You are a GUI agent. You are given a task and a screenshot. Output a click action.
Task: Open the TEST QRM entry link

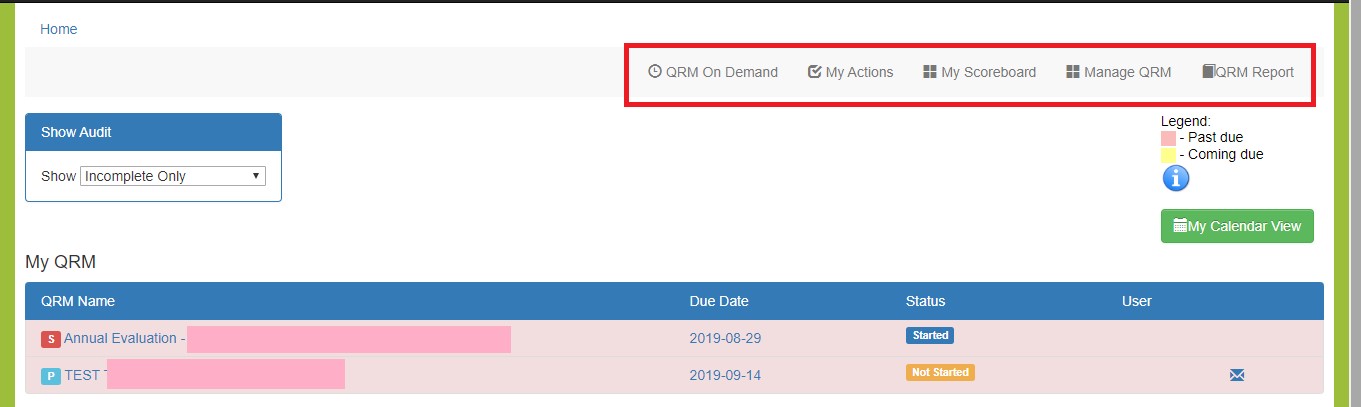tap(84, 375)
